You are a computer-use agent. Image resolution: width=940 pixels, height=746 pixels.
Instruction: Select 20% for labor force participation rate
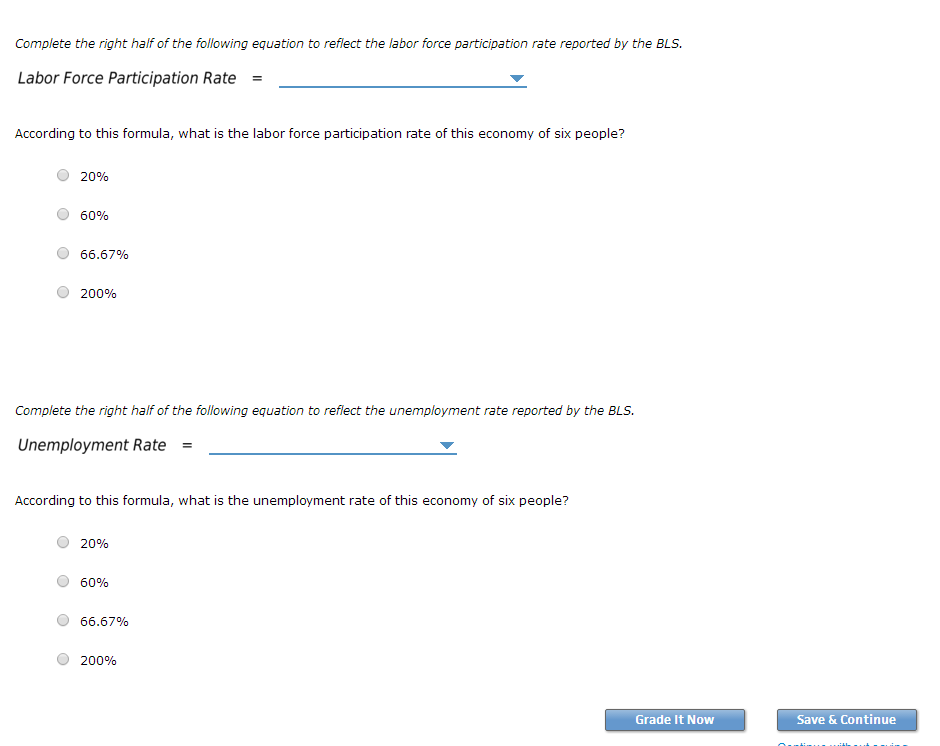point(63,175)
